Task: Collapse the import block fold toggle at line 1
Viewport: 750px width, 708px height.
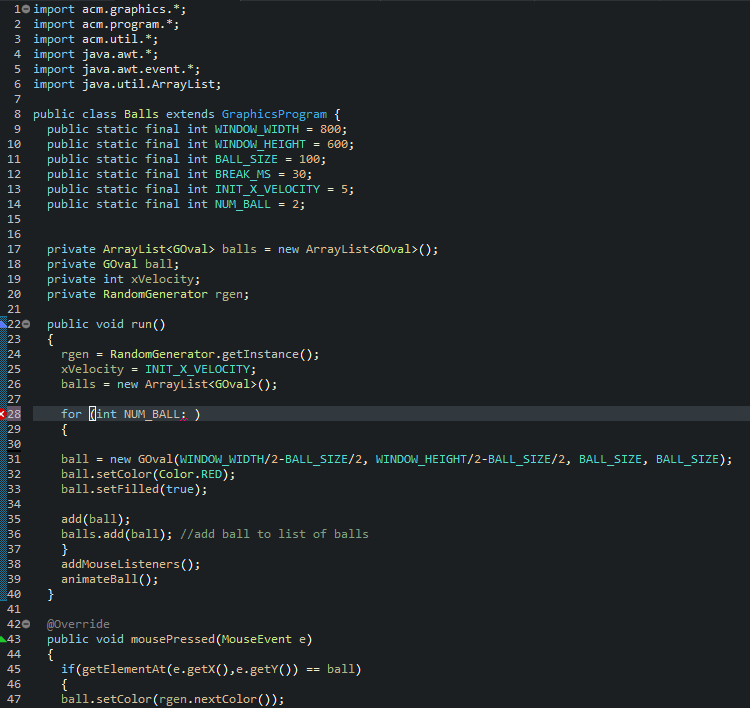Action: point(26,9)
